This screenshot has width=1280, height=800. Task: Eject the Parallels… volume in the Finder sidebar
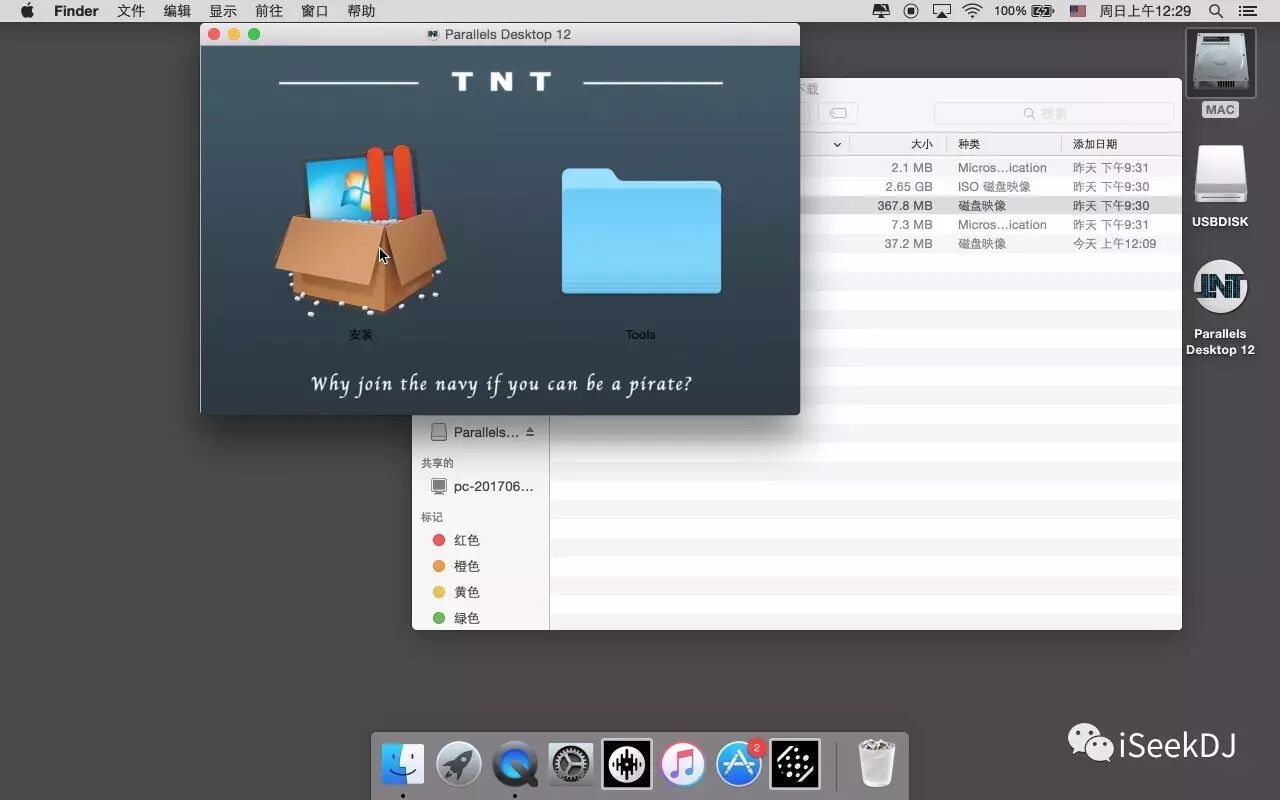(530, 432)
